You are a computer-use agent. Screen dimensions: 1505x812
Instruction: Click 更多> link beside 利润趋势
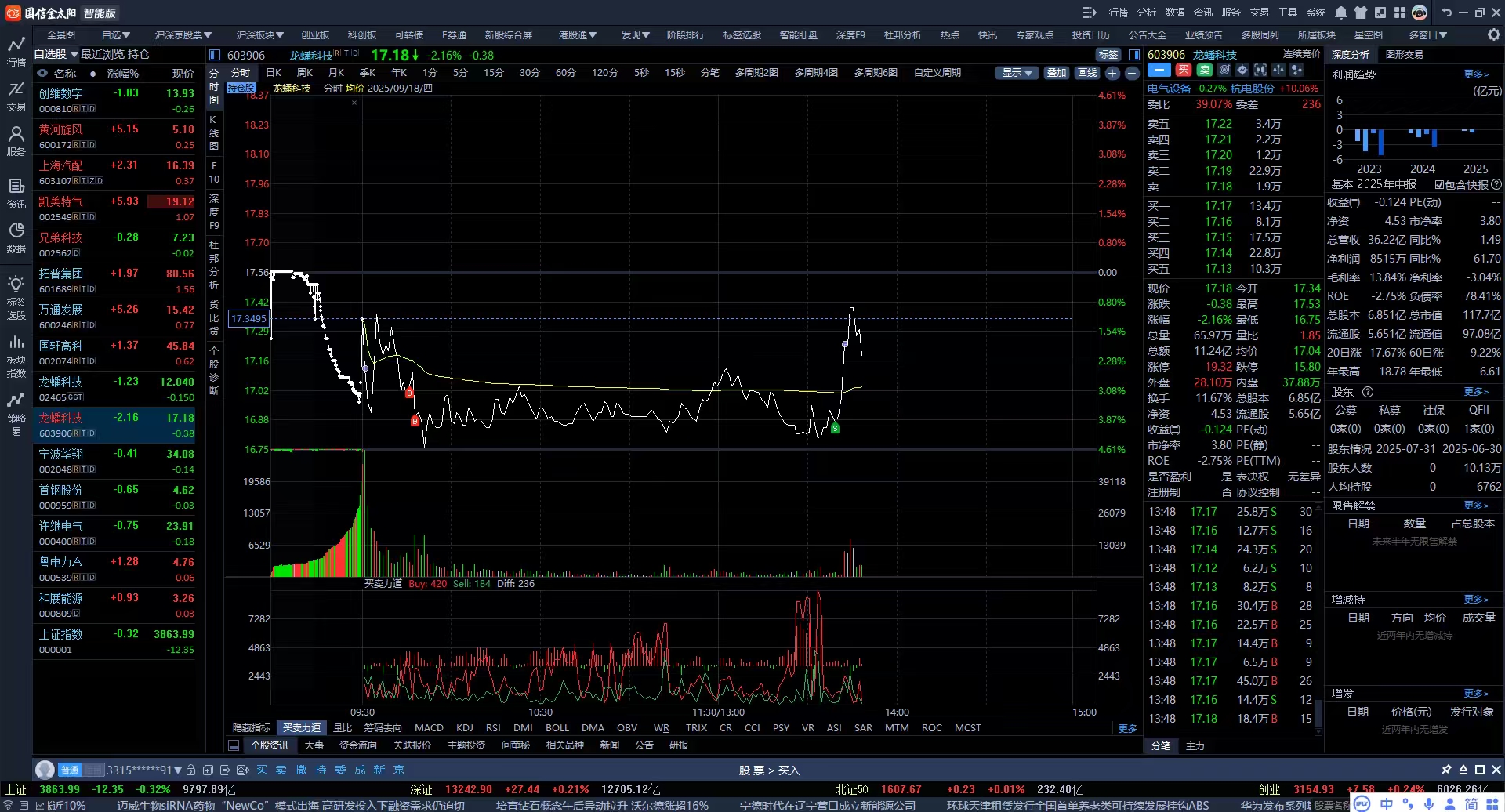click(x=1476, y=74)
